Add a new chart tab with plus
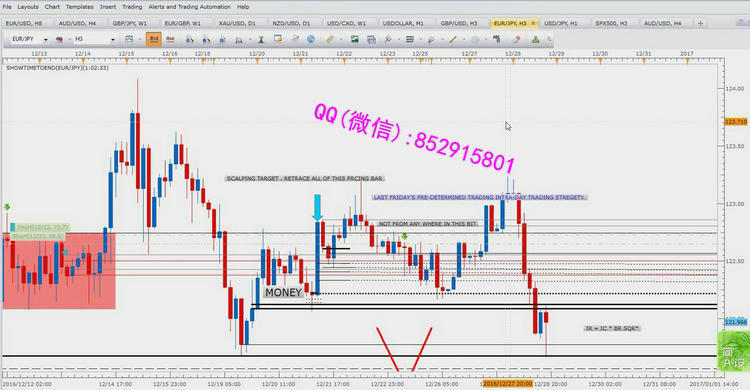The image size is (750, 390). click(x=700, y=23)
